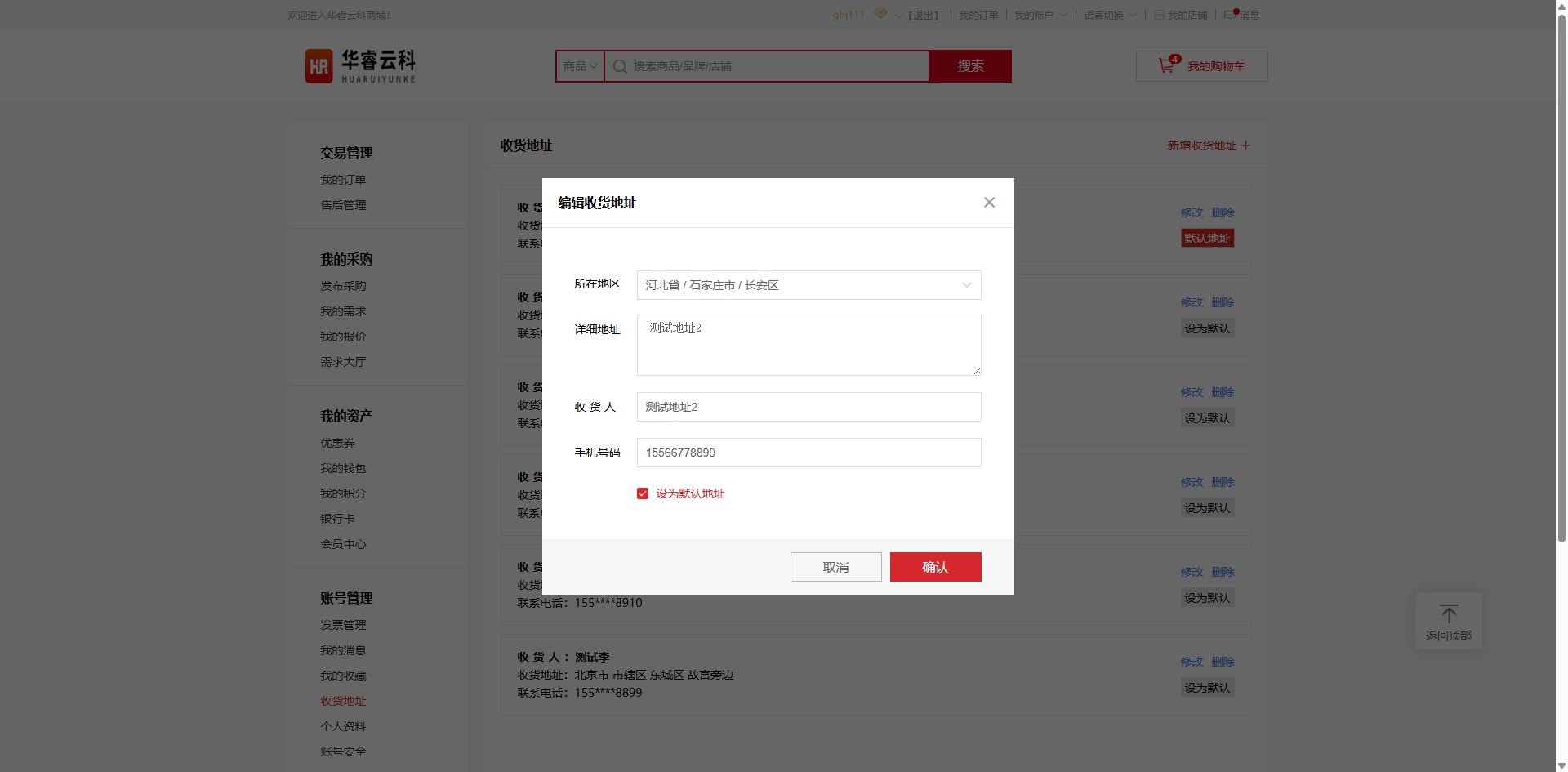Click the shopping cart icon
The image size is (1568, 772).
point(1166,66)
